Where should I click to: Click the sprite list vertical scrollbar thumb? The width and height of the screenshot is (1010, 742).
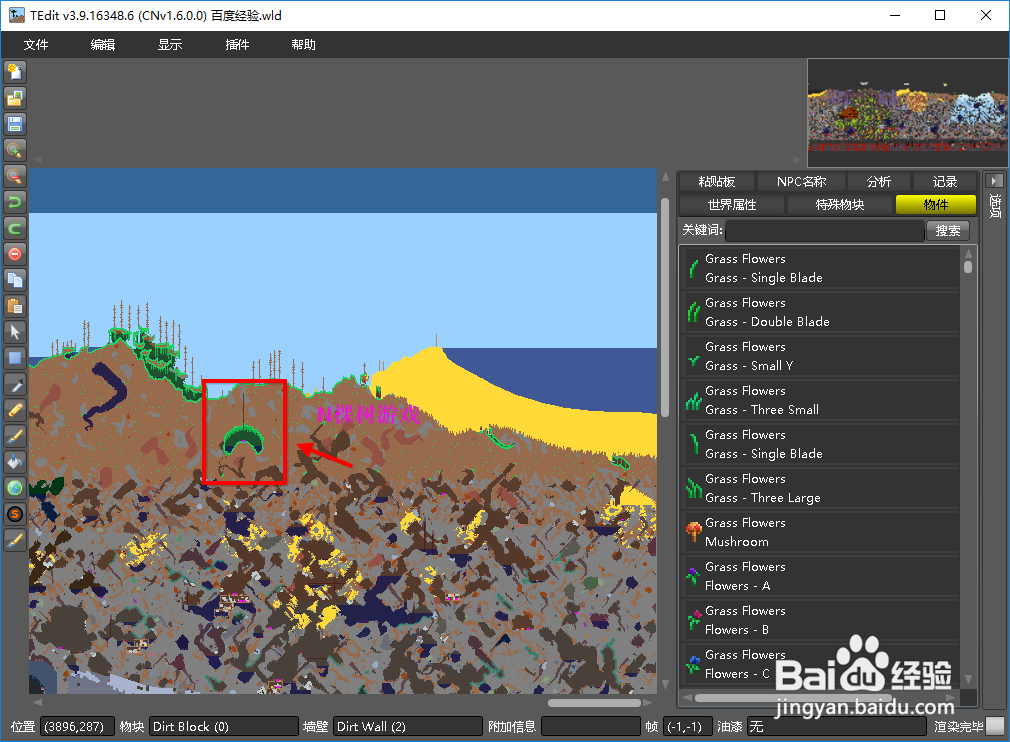[x=967, y=267]
